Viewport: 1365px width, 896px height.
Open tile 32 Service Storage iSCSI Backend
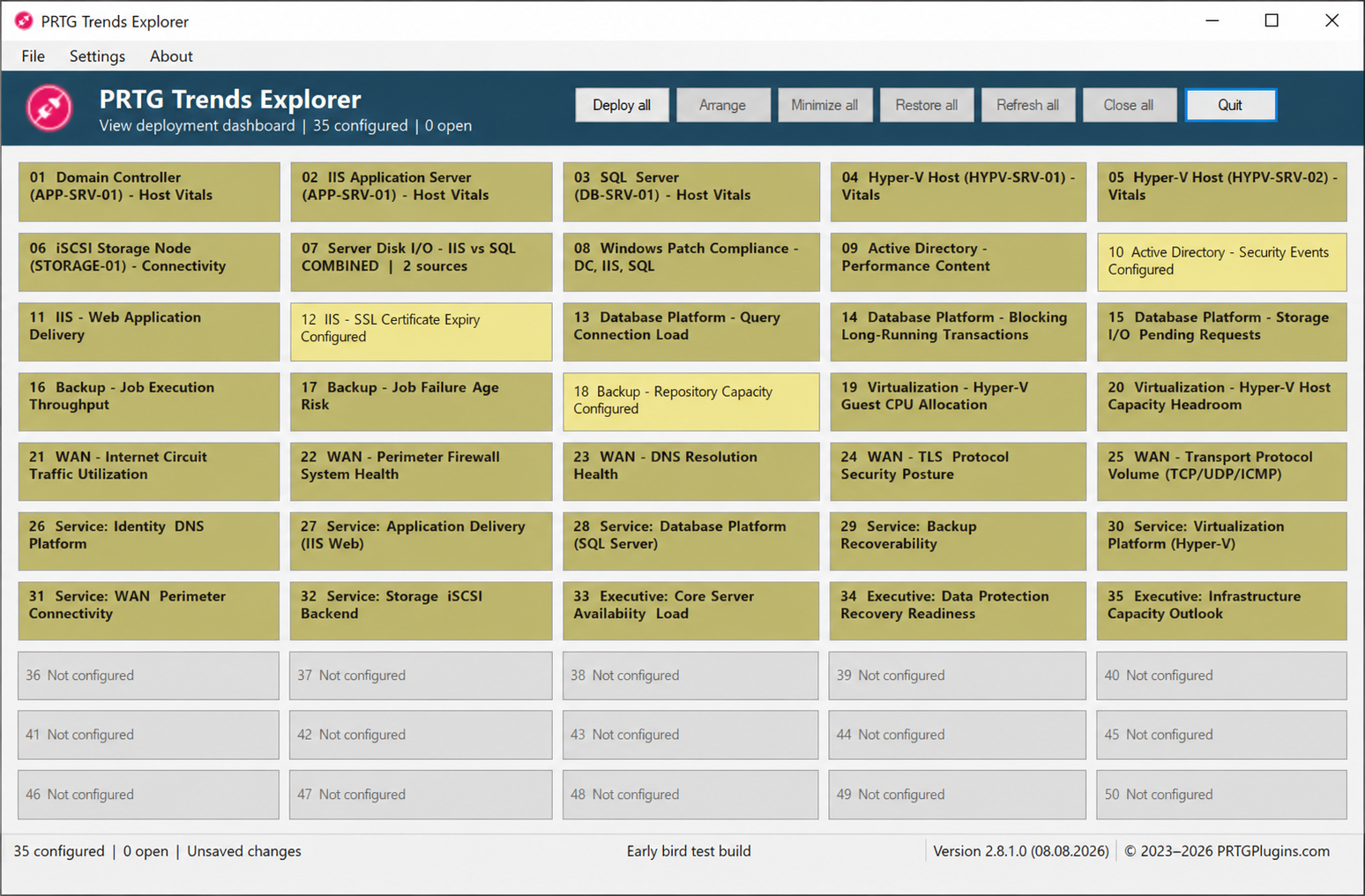pos(421,610)
